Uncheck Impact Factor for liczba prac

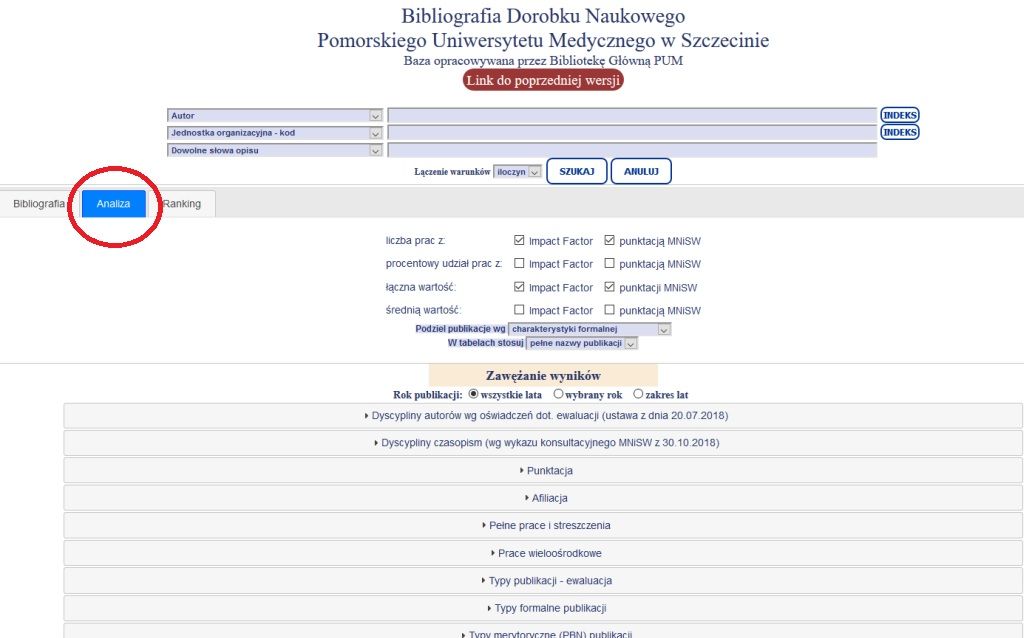(x=519, y=241)
